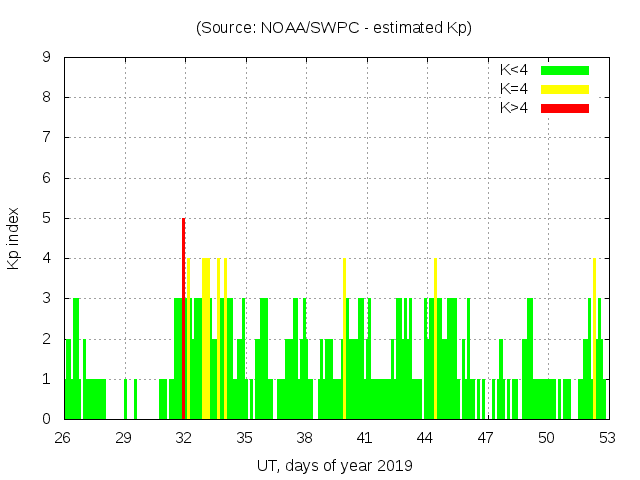Click the green K<4 legend swatch
The height and width of the screenshot is (480, 640).
point(565,70)
